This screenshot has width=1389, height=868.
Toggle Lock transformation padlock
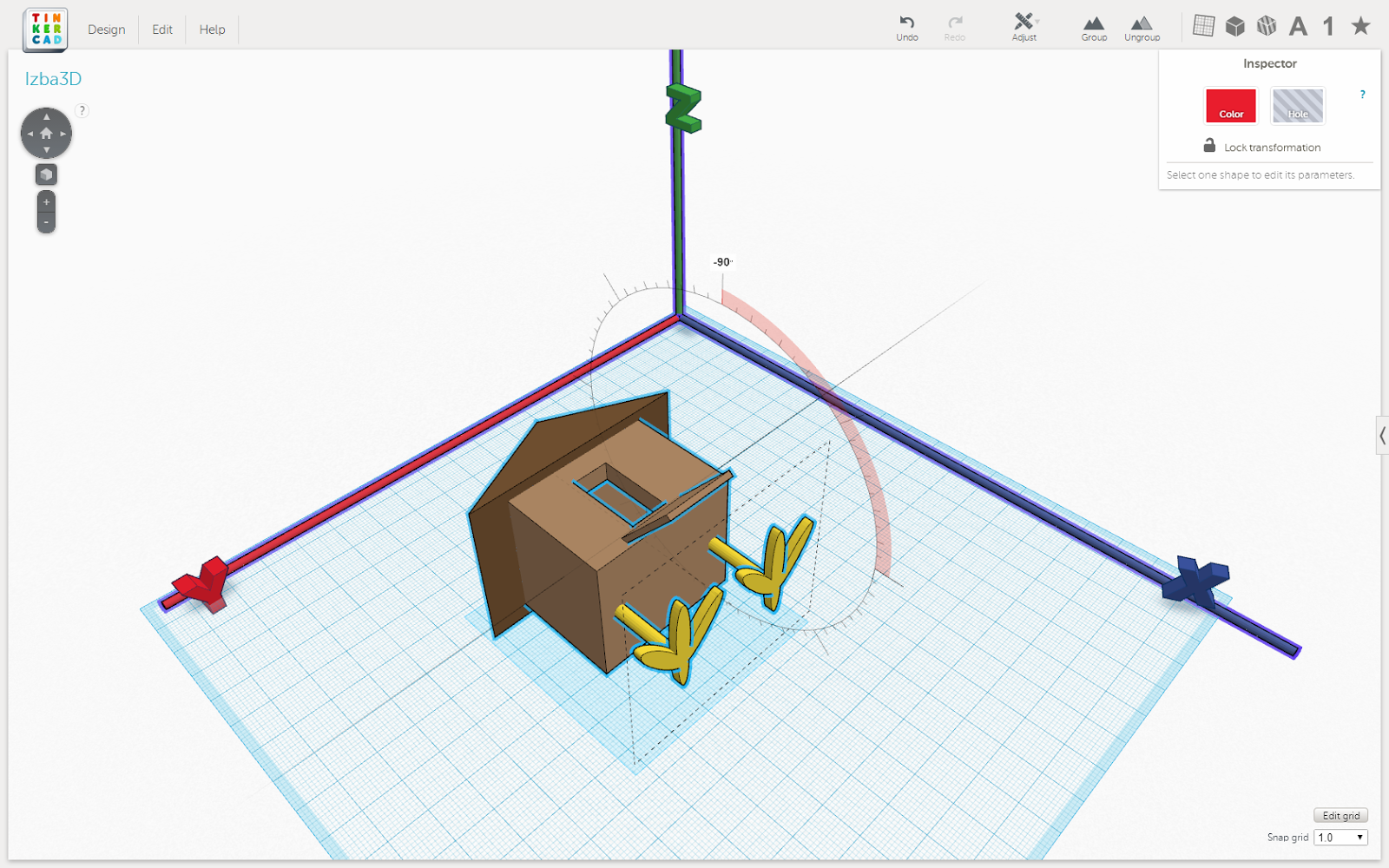tap(1209, 145)
